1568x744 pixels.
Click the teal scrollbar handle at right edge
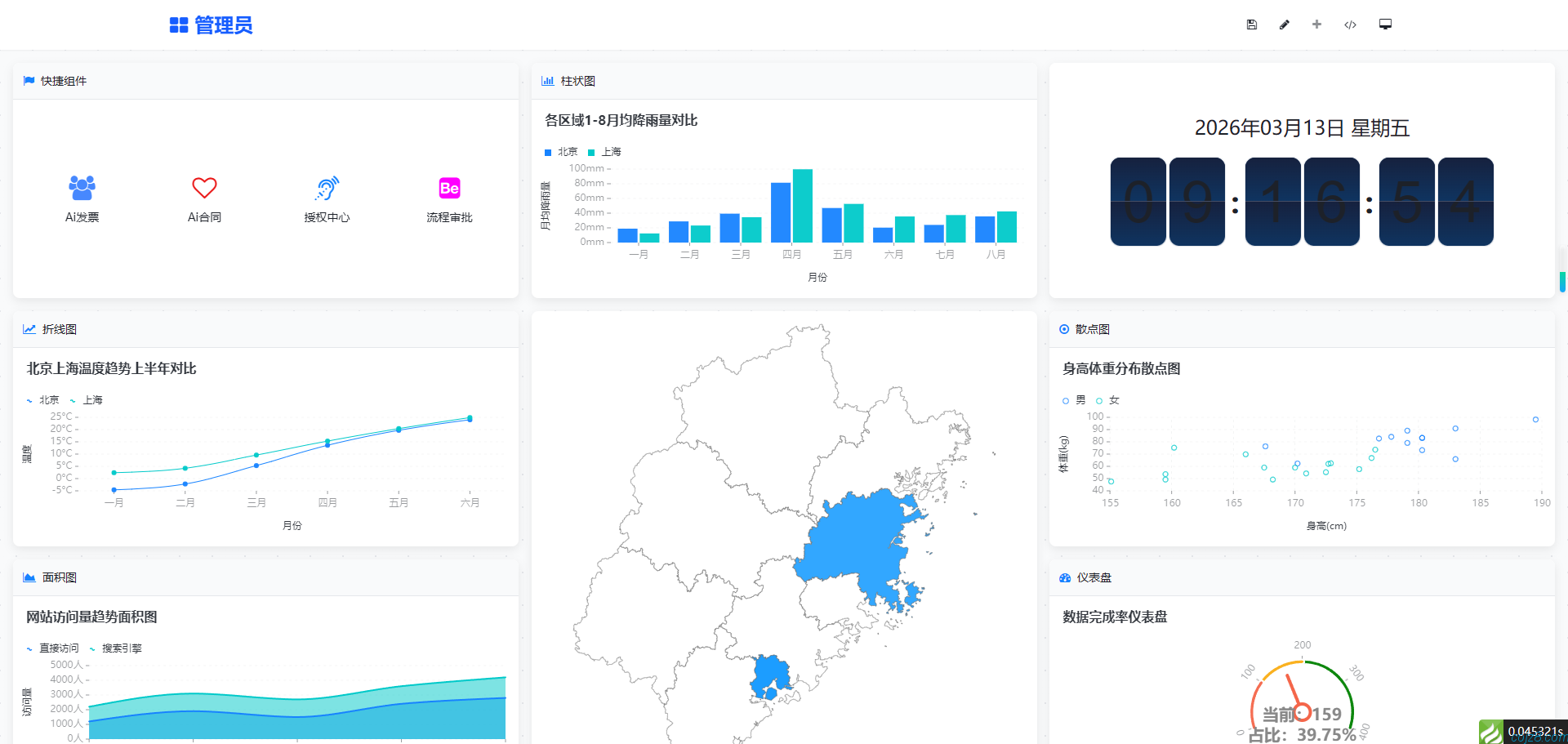(x=1562, y=282)
